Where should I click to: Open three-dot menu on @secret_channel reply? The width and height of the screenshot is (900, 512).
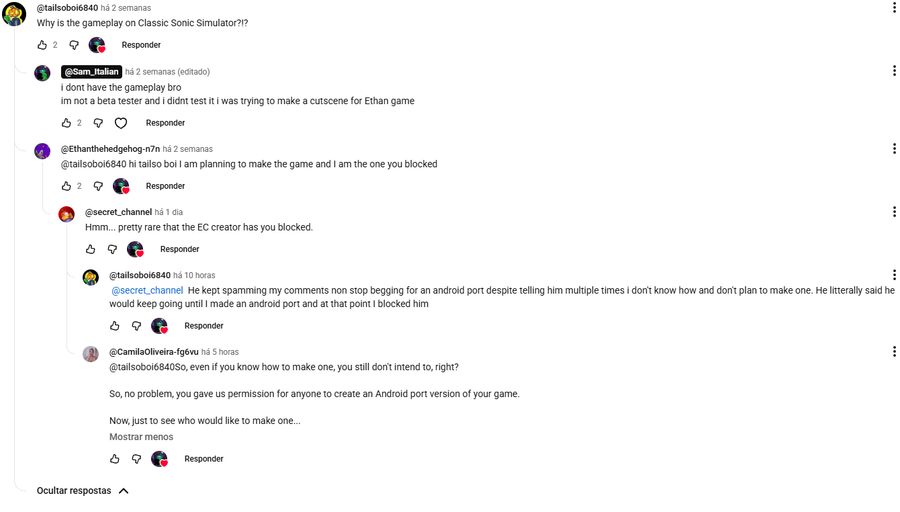pyautogui.click(x=894, y=212)
